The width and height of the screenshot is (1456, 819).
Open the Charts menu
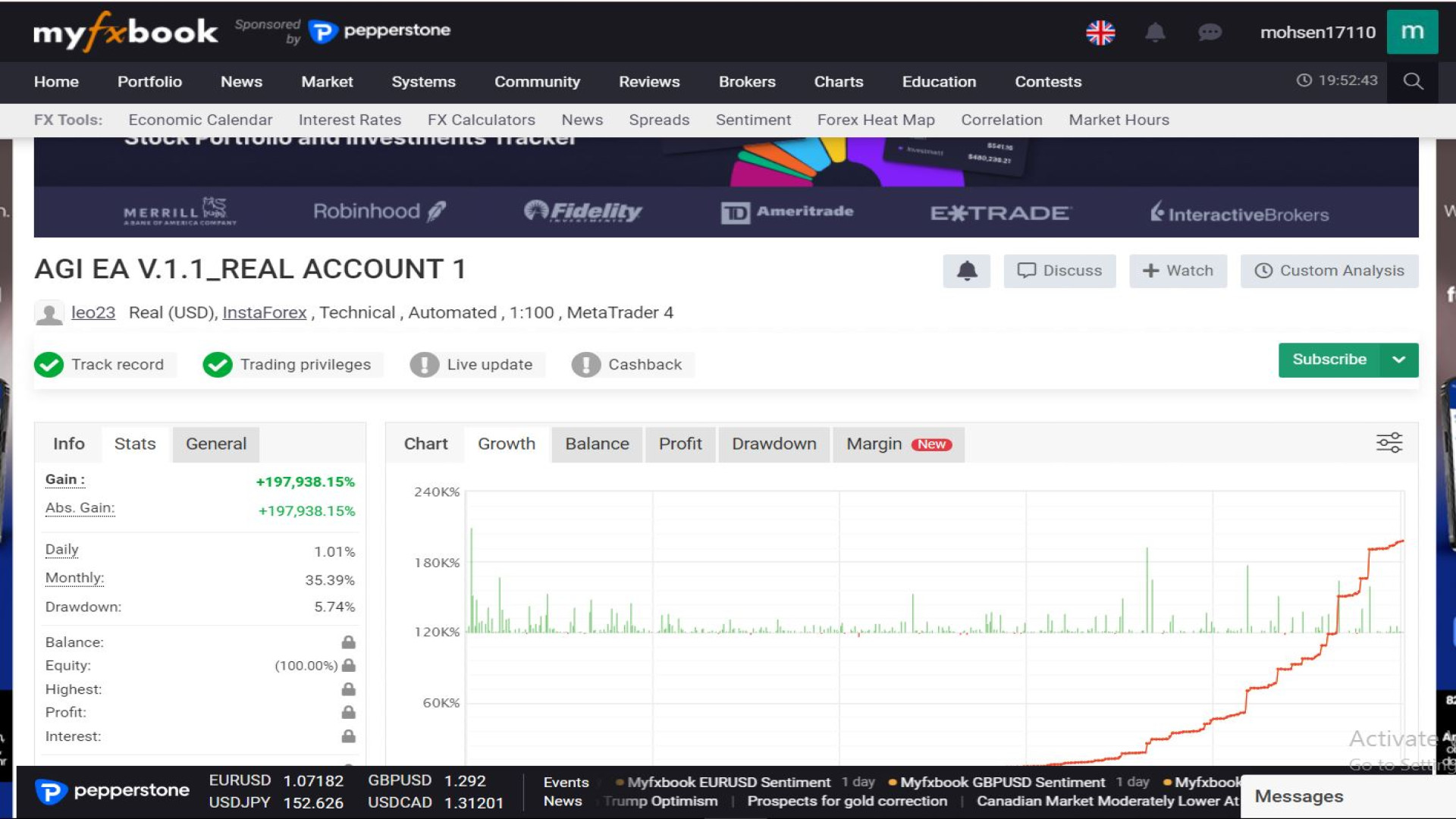(838, 82)
